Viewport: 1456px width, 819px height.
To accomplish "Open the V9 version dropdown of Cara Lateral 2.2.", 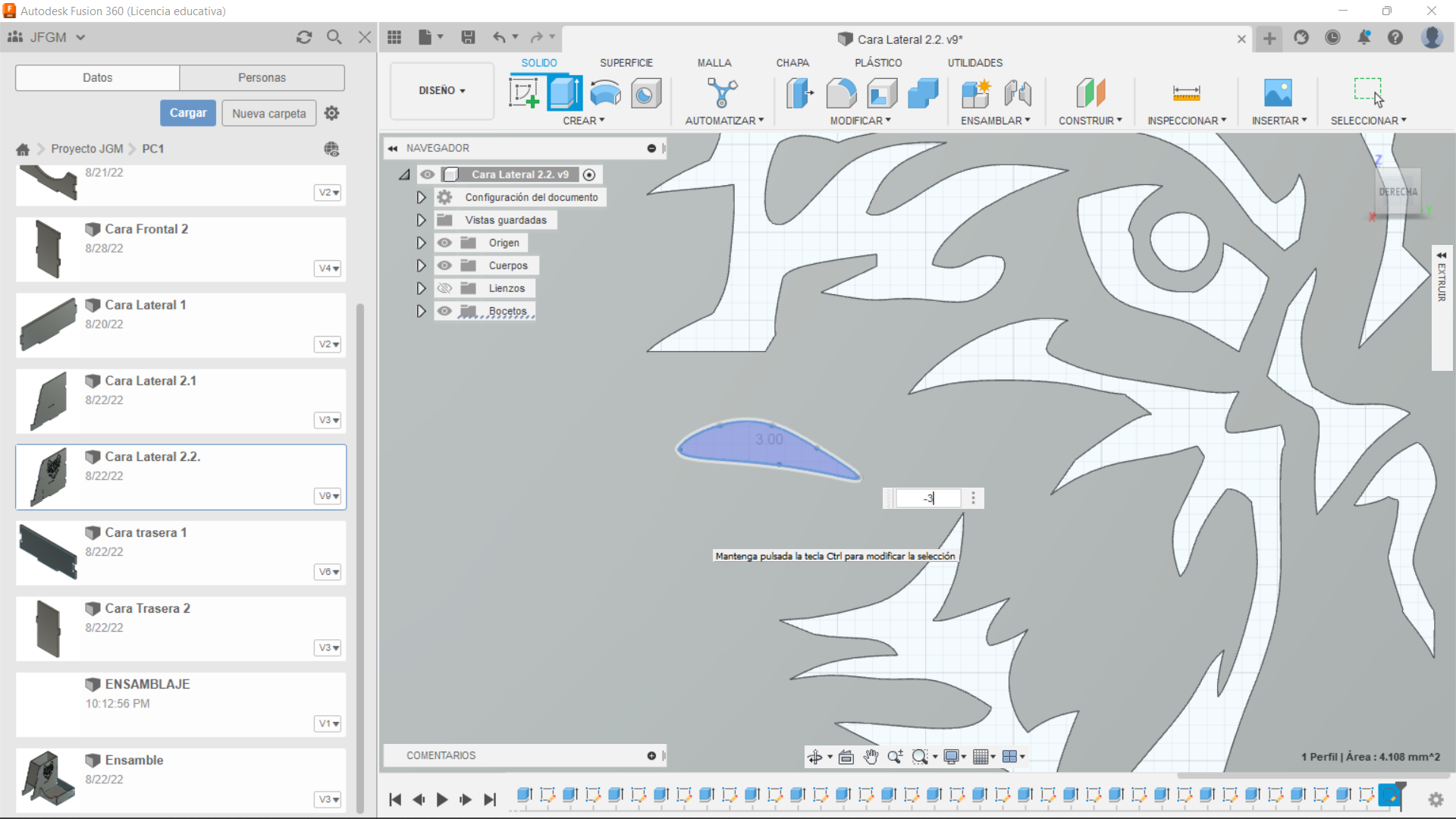I will click(x=328, y=496).
